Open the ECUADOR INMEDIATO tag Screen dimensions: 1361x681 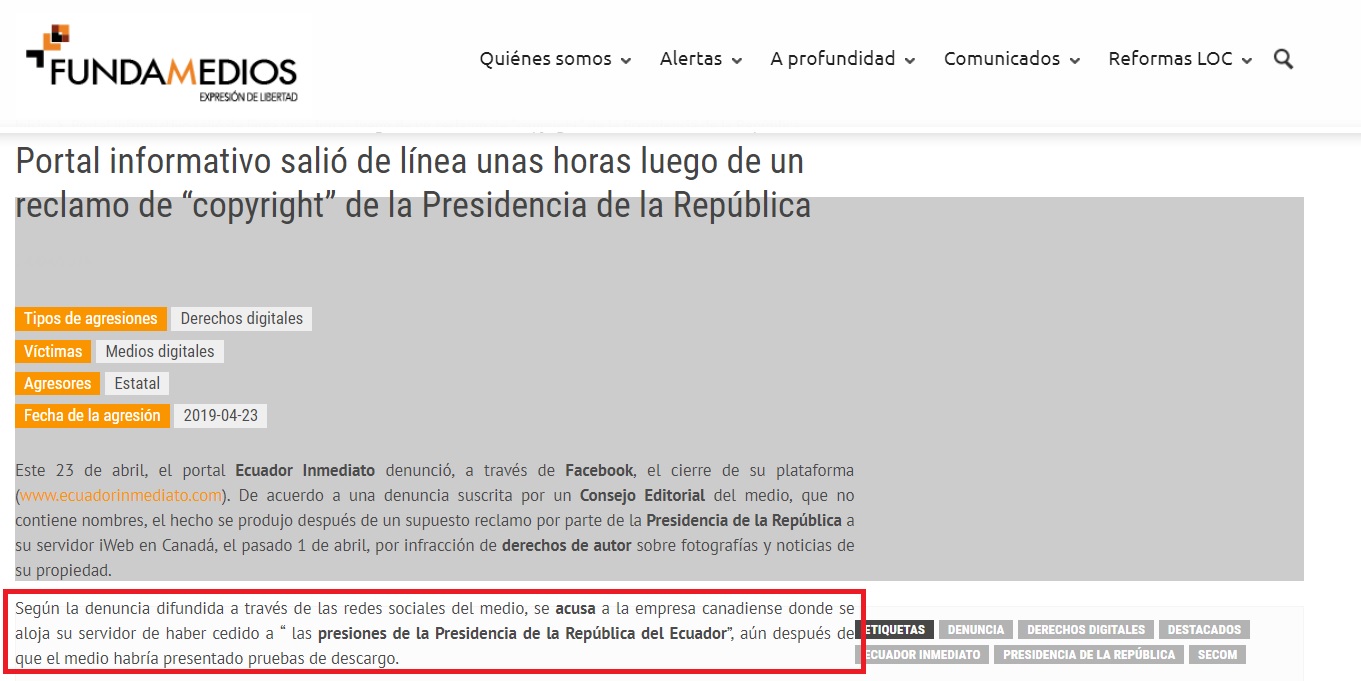click(922, 655)
